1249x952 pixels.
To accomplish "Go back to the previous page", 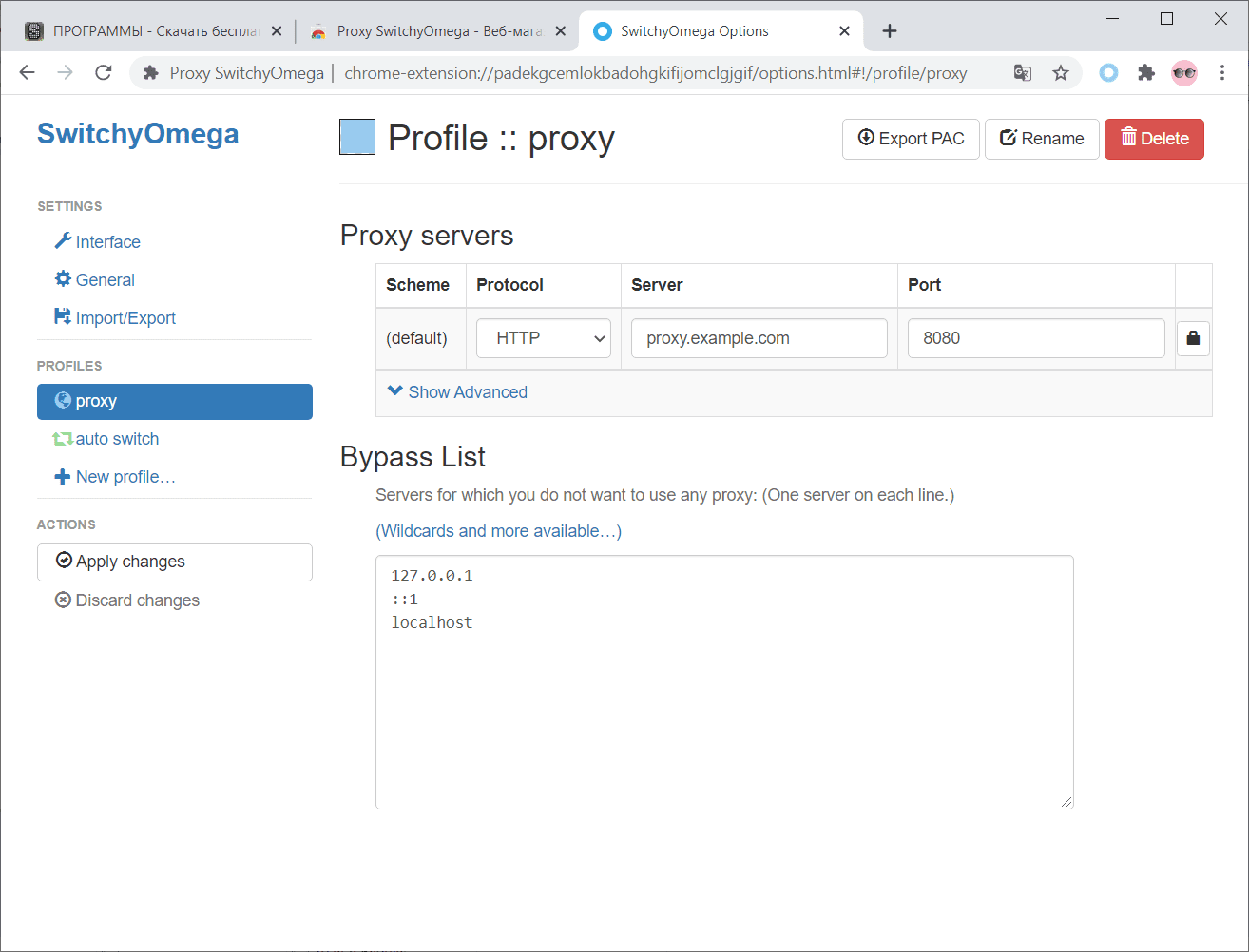I will [28, 73].
